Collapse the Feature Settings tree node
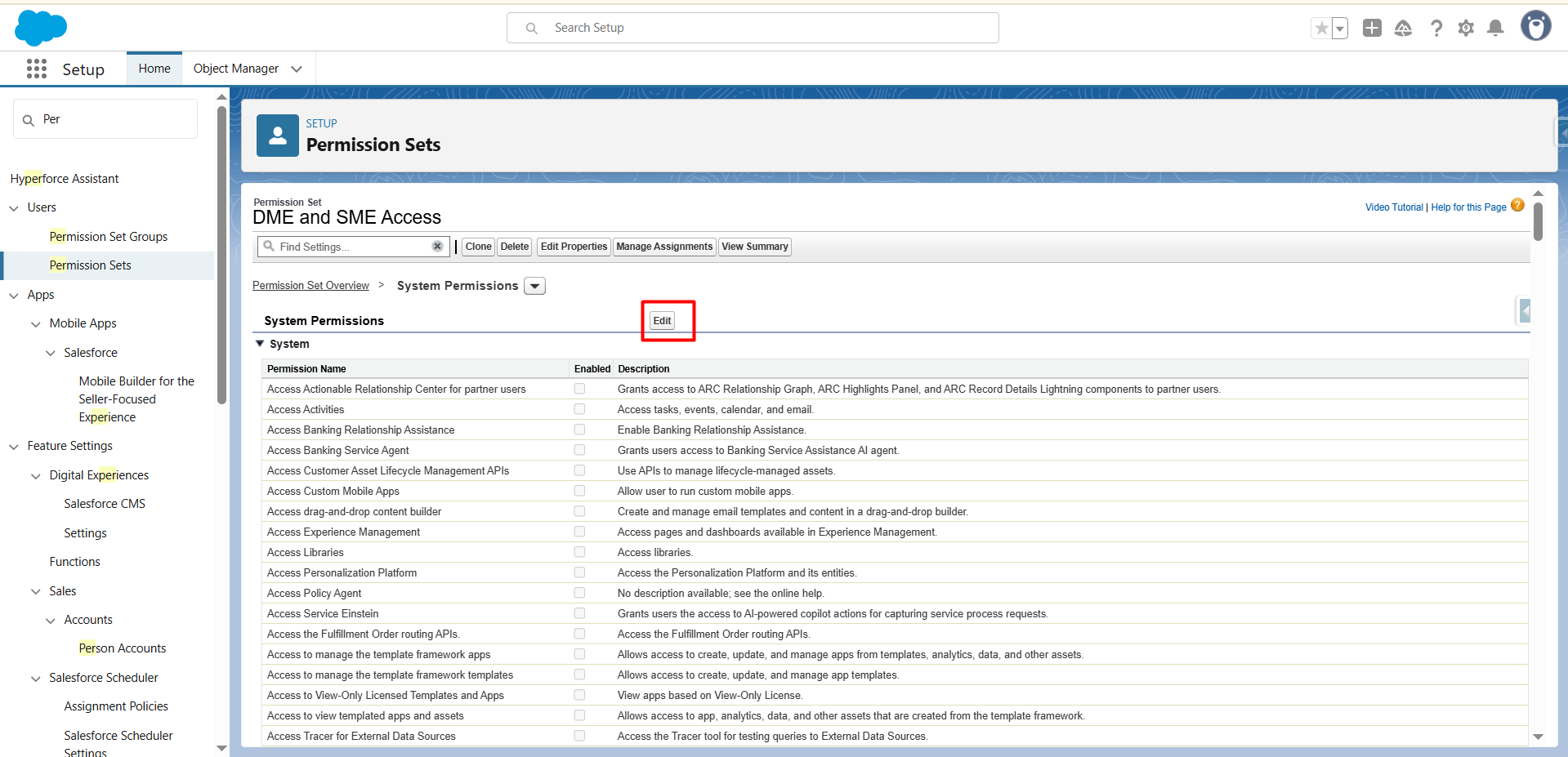The image size is (1568, 757). coord(14,447)
